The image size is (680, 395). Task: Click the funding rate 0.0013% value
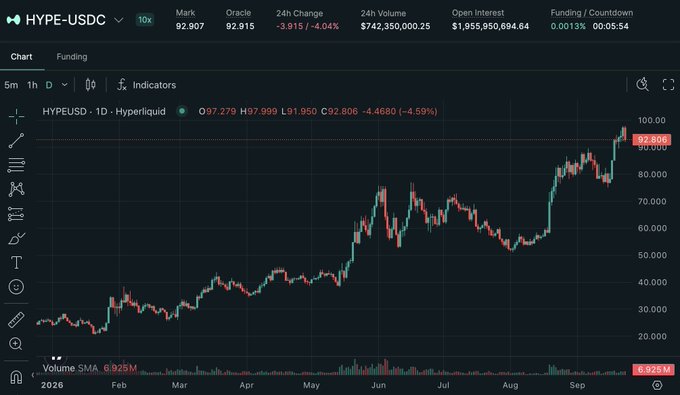click(568, 26)
